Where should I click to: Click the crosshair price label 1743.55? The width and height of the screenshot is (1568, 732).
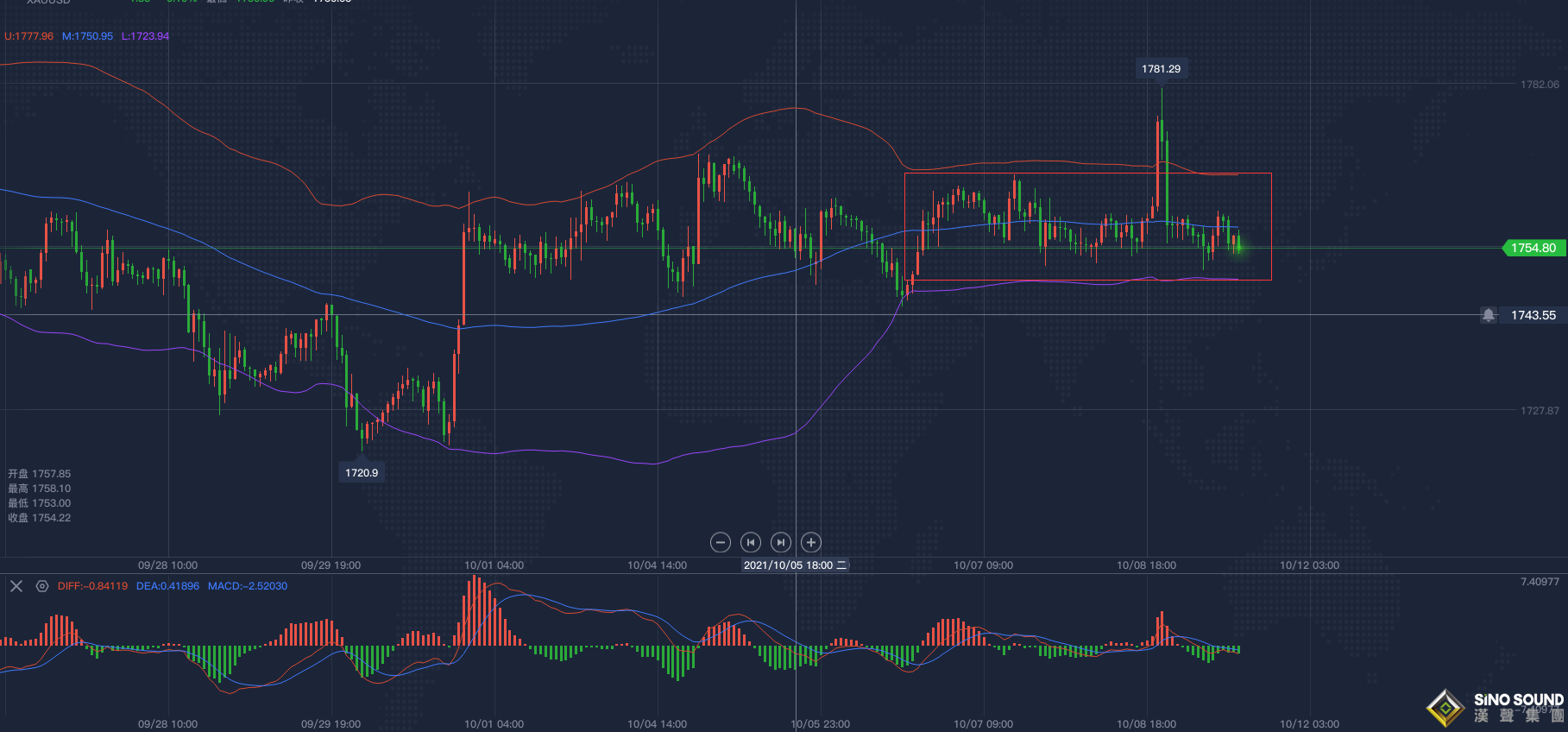point(1533,315)
